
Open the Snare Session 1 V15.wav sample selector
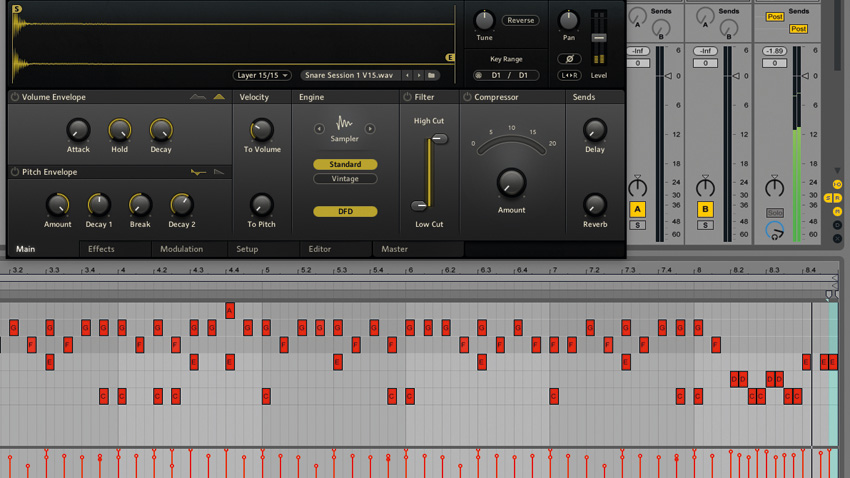pos(349,75)
